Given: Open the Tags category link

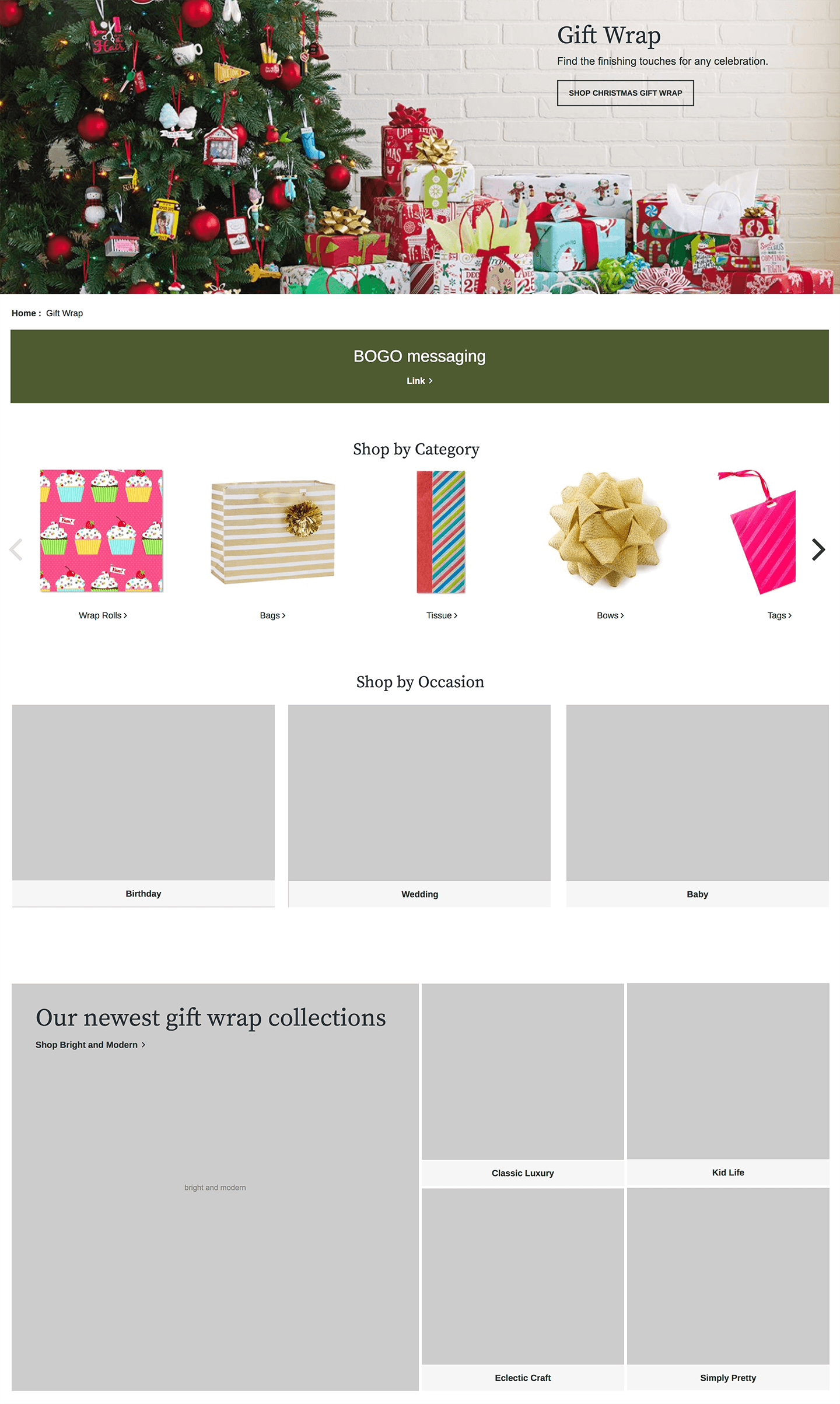Looking at the screenshot, I should [779, 615].
